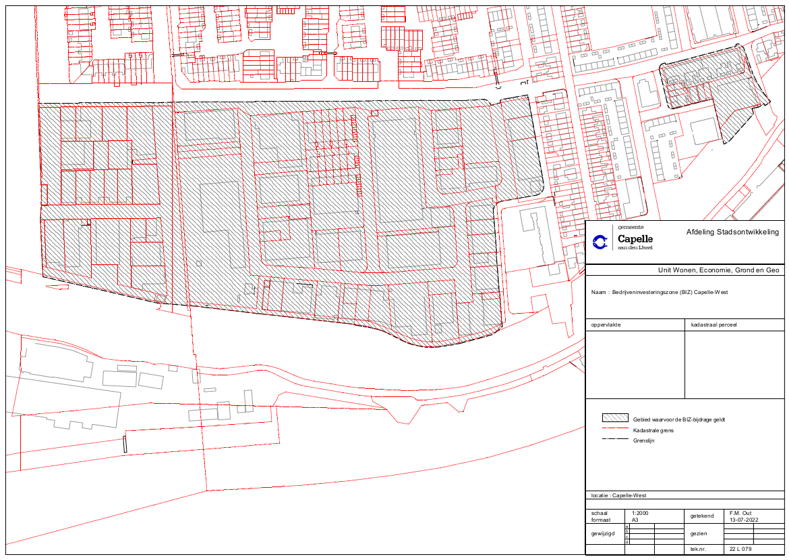Click the small black rectangle marker on the lower-left map
The width and height of the screenshot is (789, 560).
pos(125,445)
